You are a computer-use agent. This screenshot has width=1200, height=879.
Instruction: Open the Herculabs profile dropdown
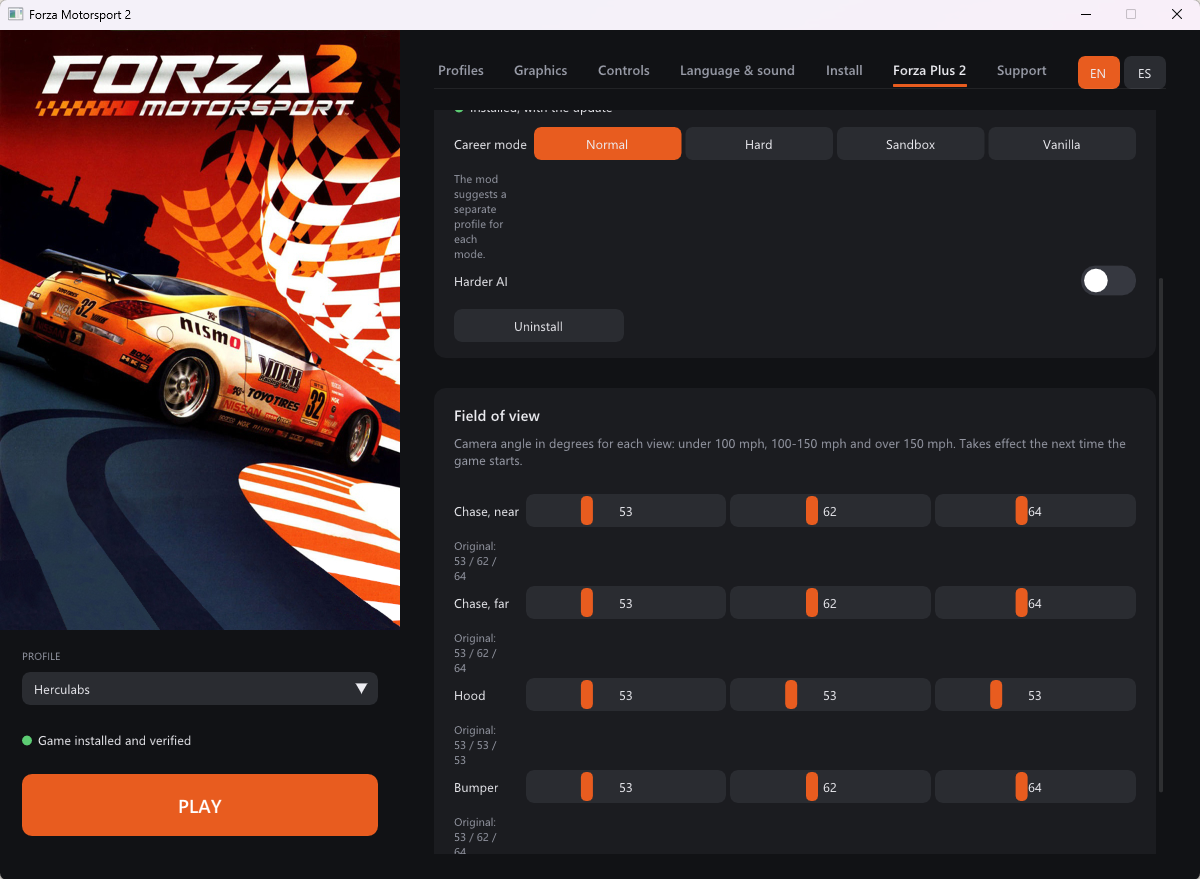200,689
